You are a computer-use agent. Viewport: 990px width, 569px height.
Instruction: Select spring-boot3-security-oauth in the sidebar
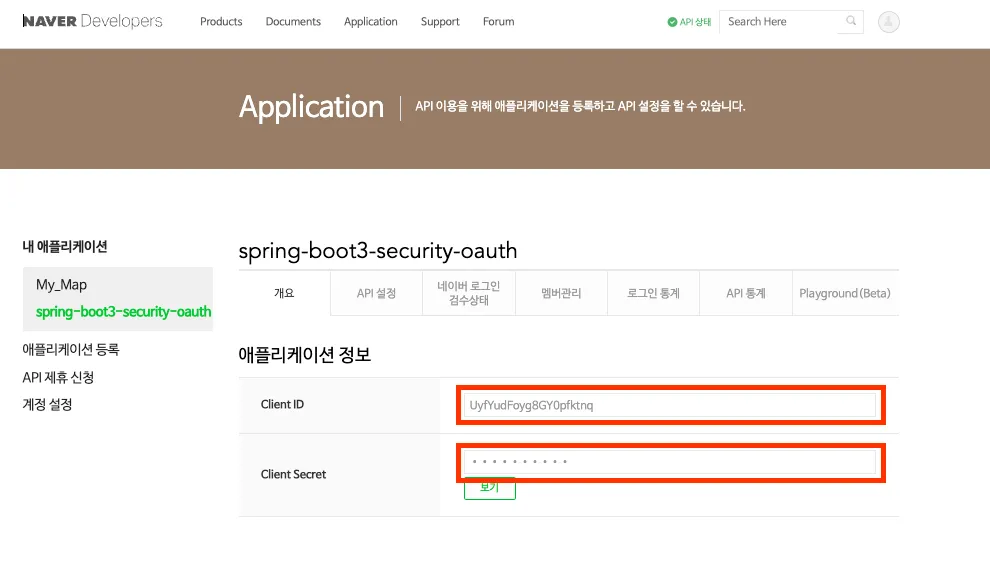[123, 312]
